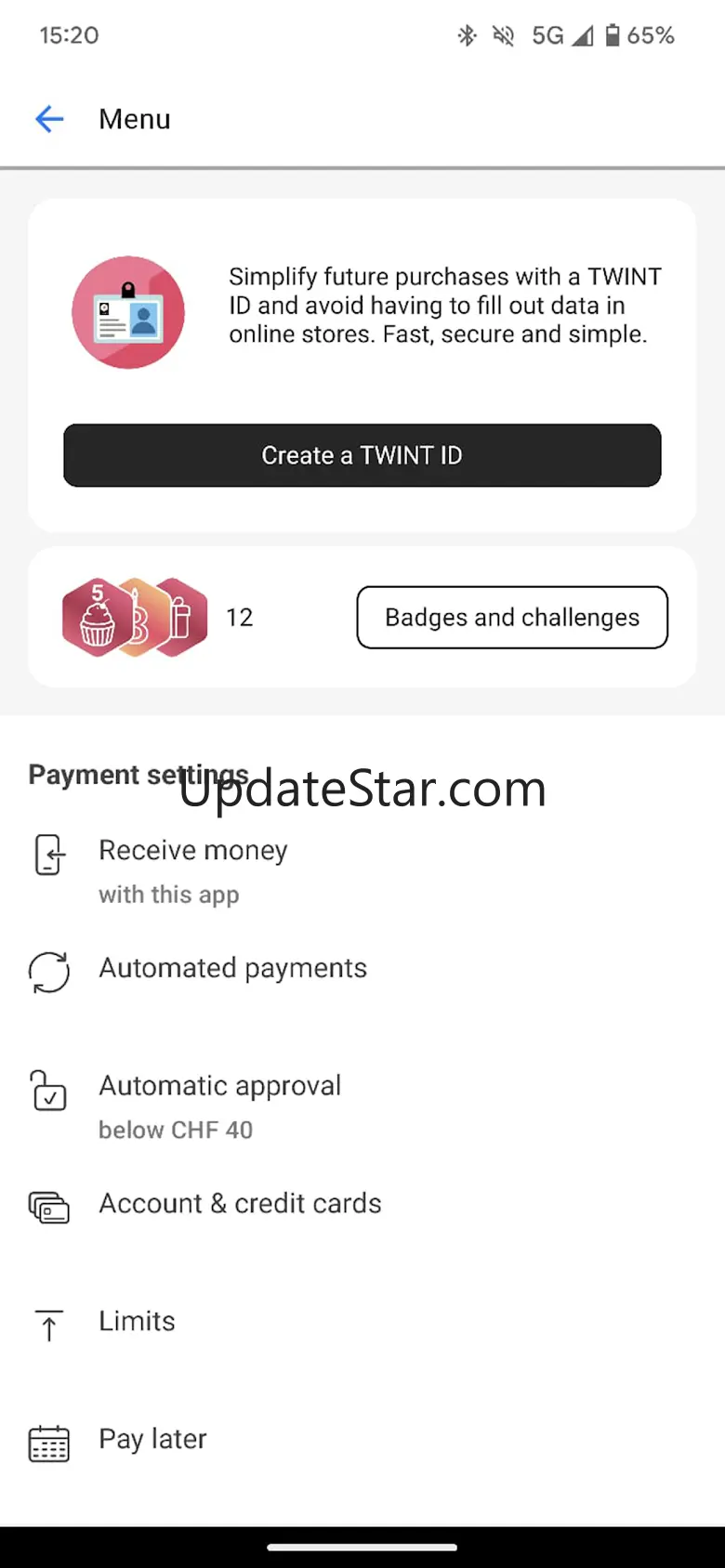Tap the Account & credit cards icon
Image resolution: width=725 pixels, height=1568 pixels.
pyautogui.click(x=49, y=1207)
